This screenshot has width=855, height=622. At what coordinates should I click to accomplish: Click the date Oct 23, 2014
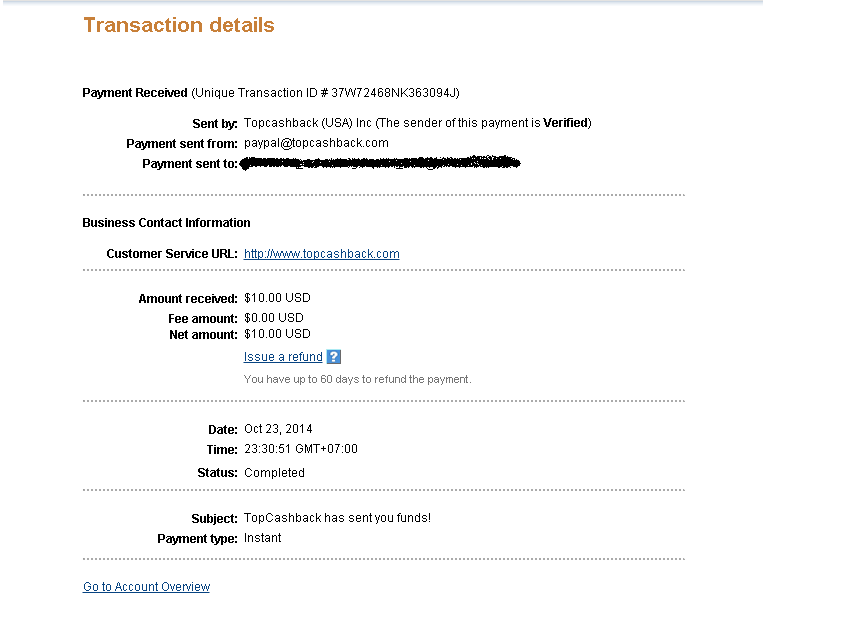click(278, 429)
